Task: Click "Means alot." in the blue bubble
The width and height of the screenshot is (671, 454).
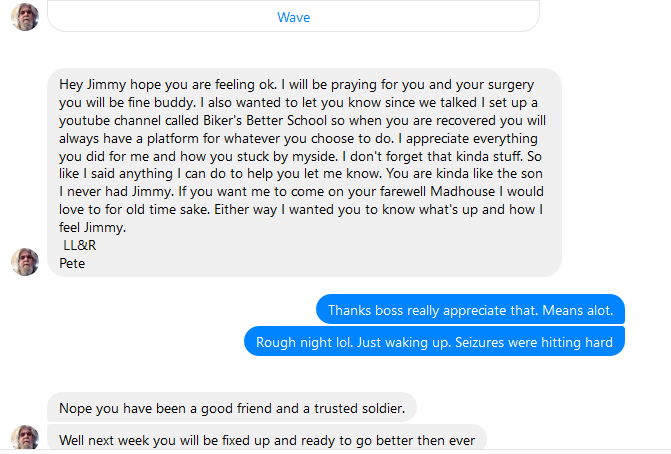Action: pos(578,310)
